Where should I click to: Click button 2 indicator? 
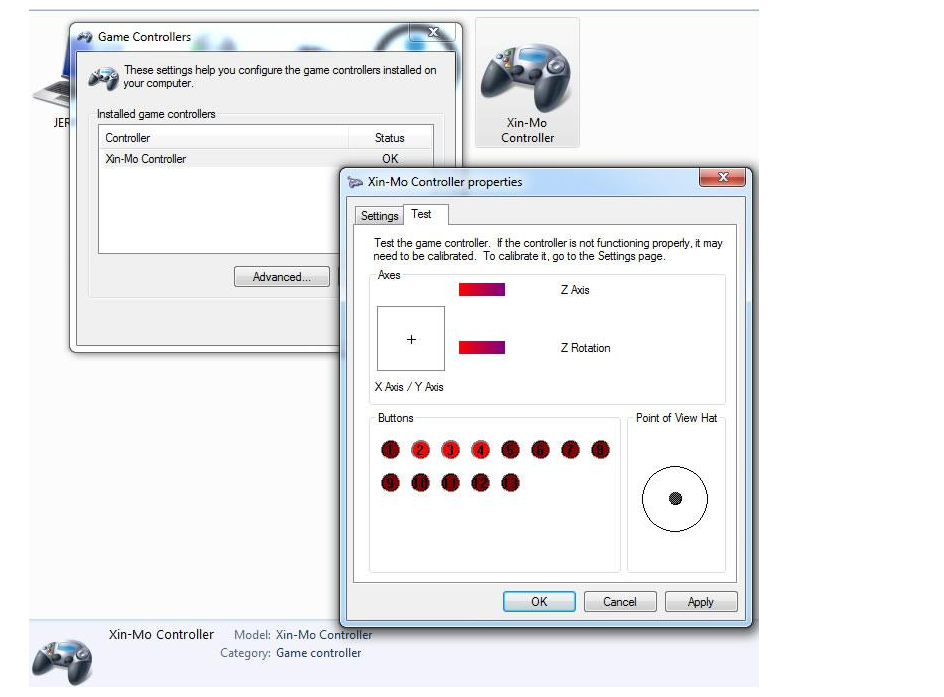(420, 450)
